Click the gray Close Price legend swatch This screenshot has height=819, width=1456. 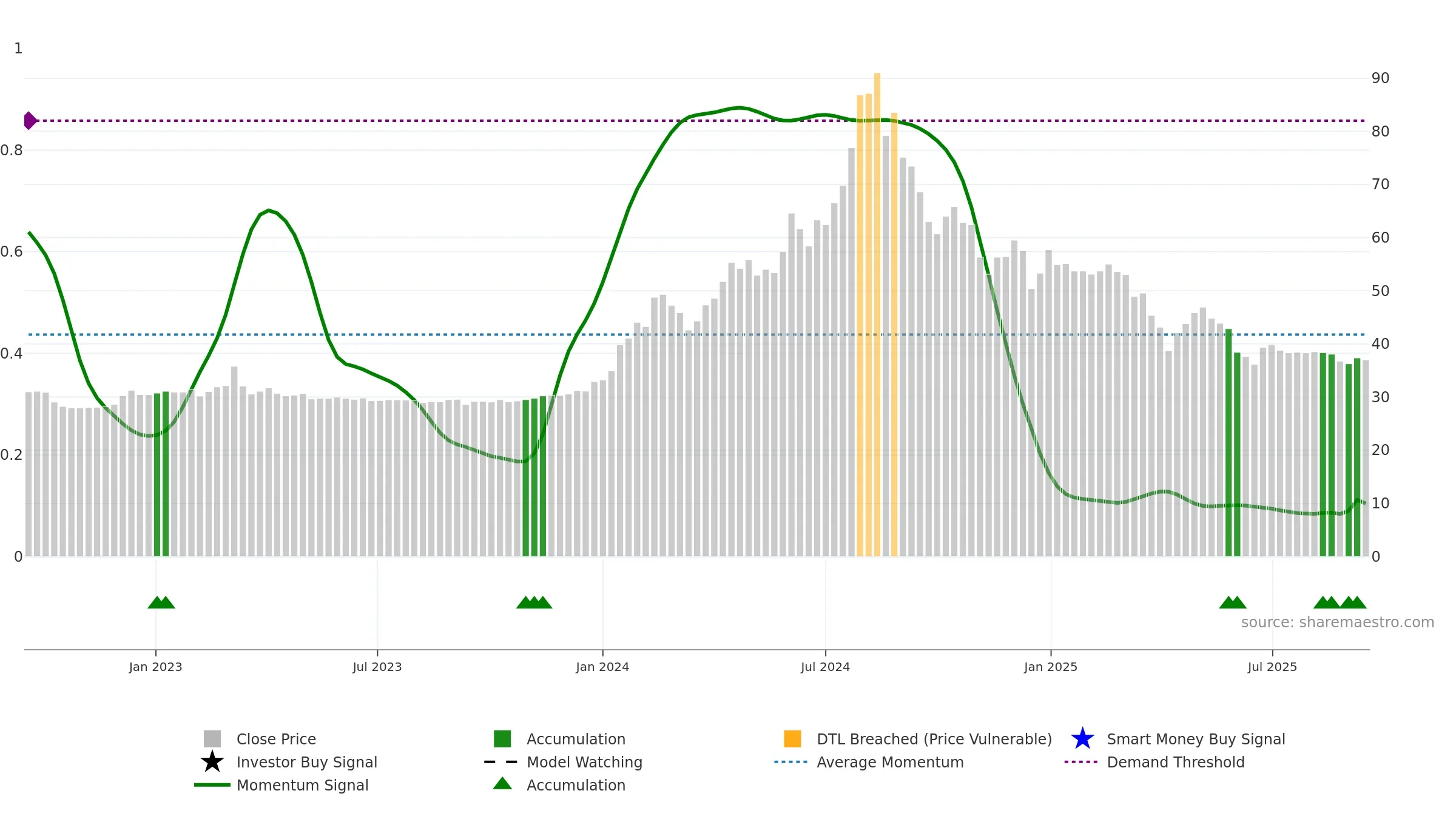pos(212,739)
